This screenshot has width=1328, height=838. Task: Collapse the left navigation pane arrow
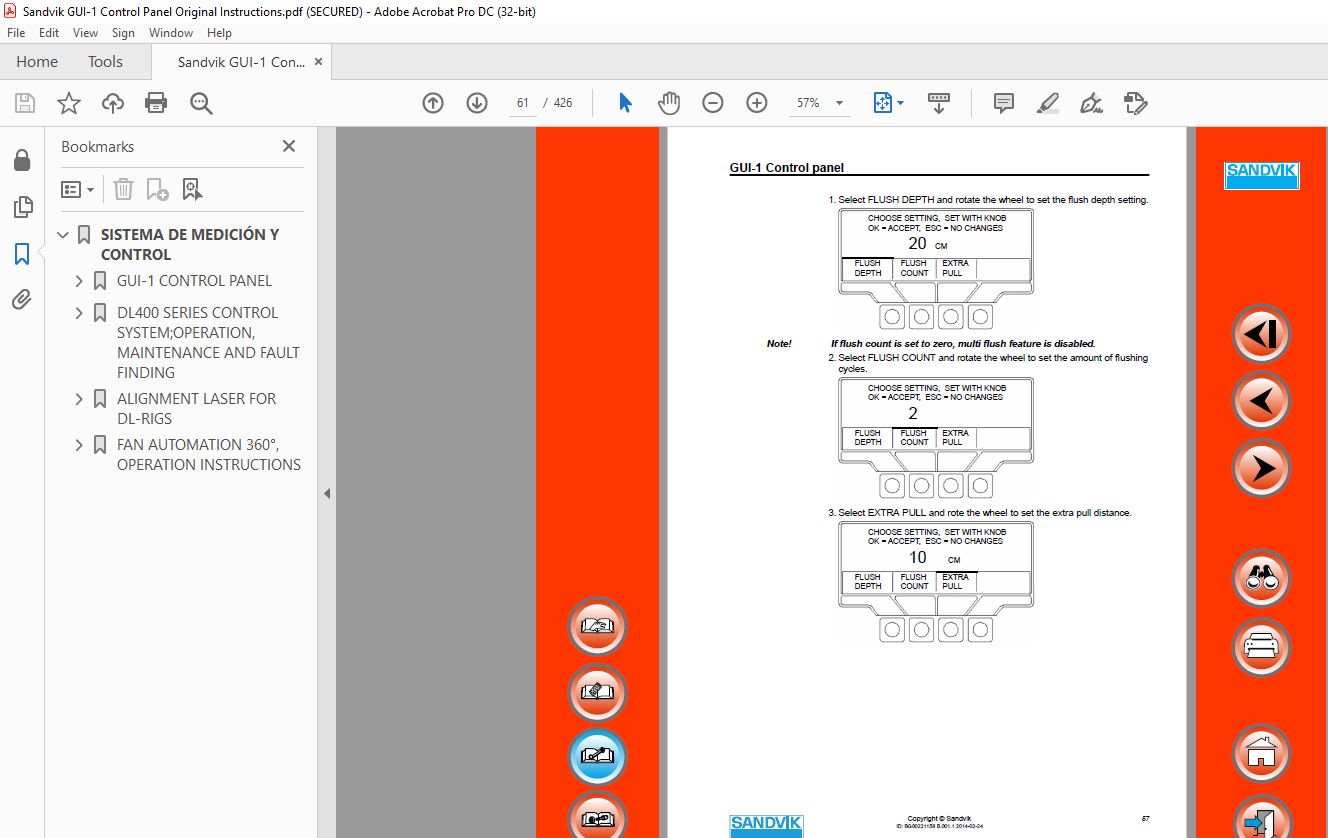[326, 493]
